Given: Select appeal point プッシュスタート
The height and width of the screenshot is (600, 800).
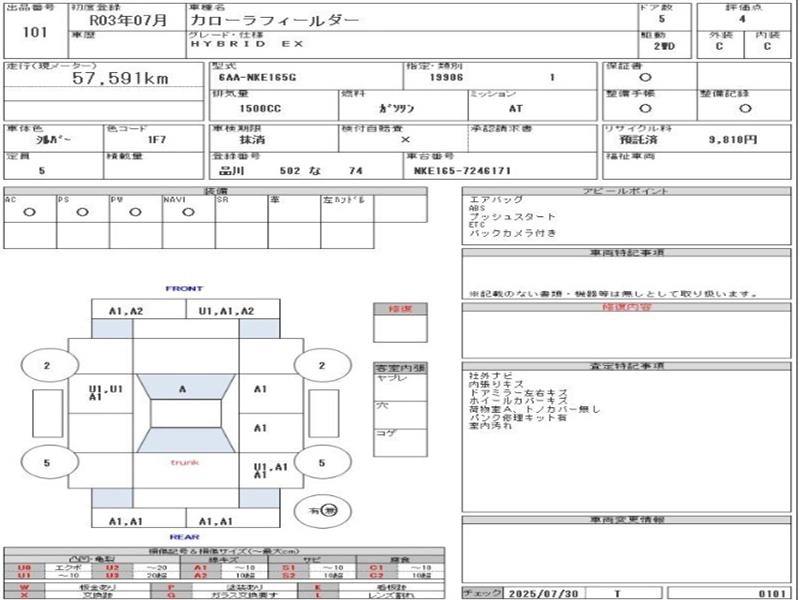Looking at the screenshot, I should 512,216.
